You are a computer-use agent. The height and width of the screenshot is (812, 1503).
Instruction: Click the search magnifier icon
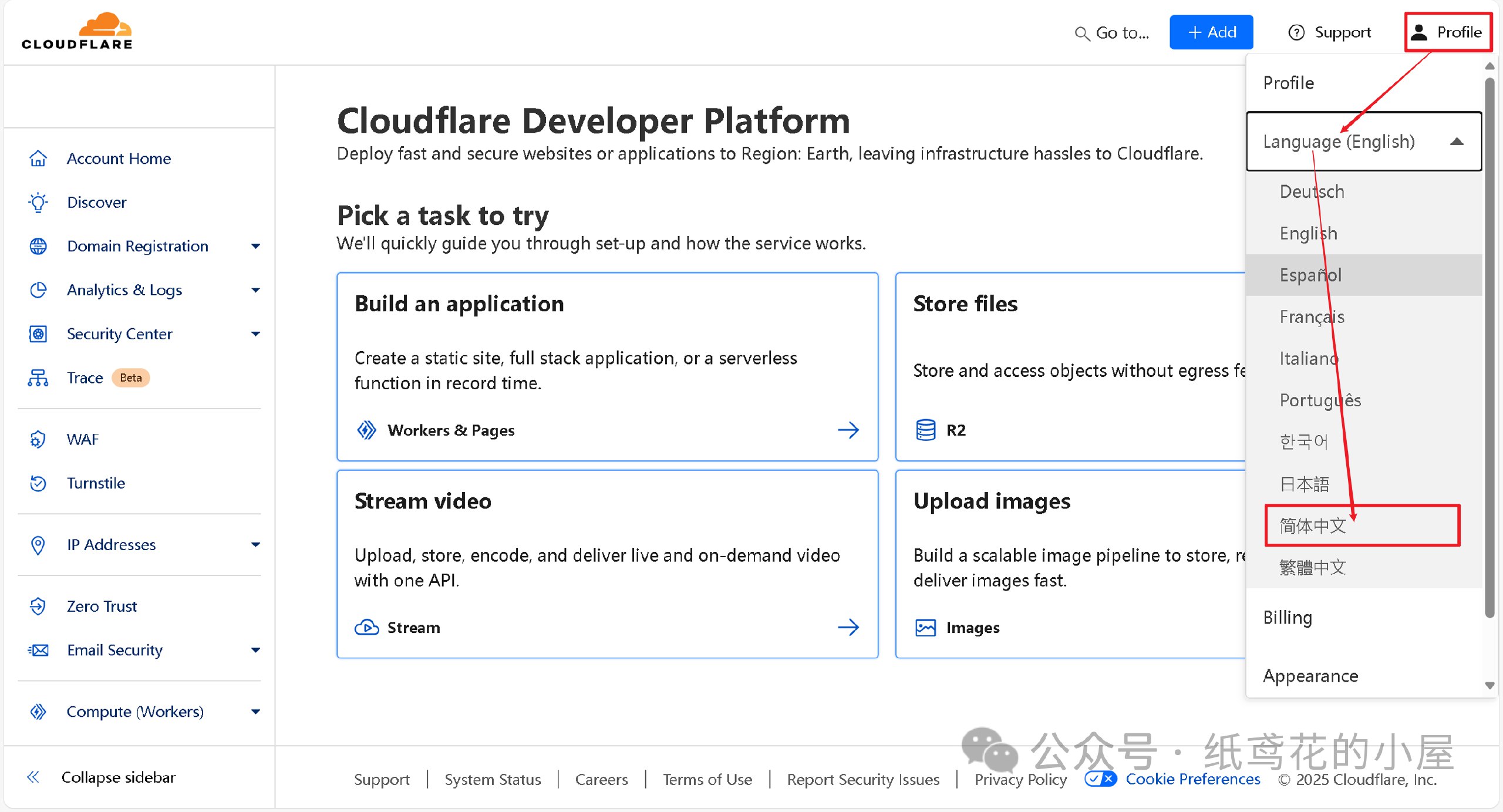click(1082, 33)
